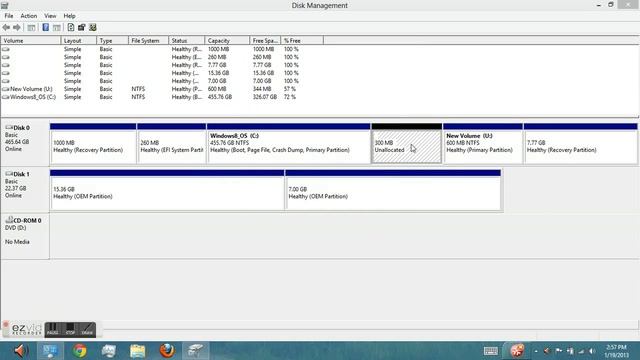Click the clock showing 2:57 PM
Image resolution: width=640 pixels, height=360 pixels.
tap(617, 351)
